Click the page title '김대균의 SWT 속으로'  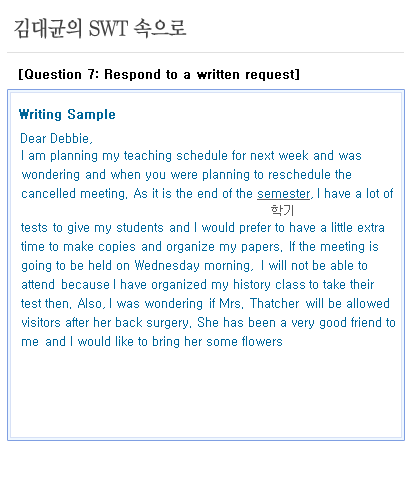pyautogui.click(x=100, y=28)
